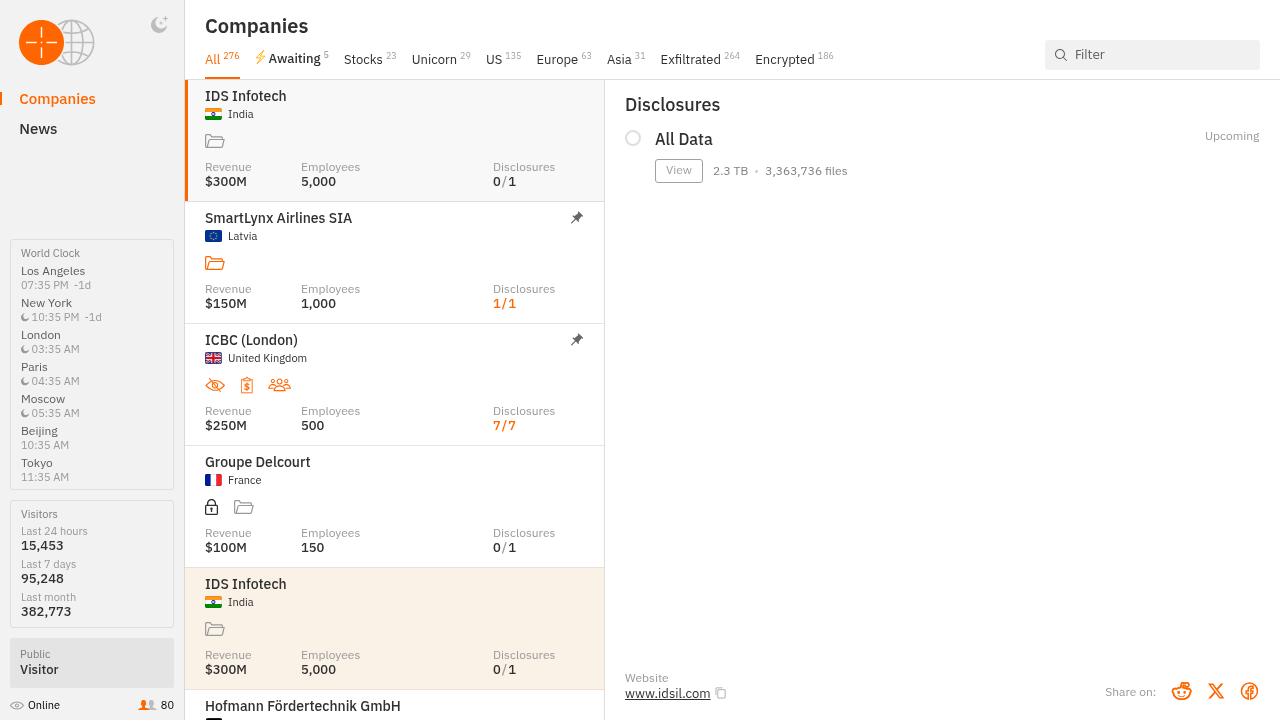Click the SmartLynx Airlines orange folder icon
1280x720 pixels.
[215, 263]
